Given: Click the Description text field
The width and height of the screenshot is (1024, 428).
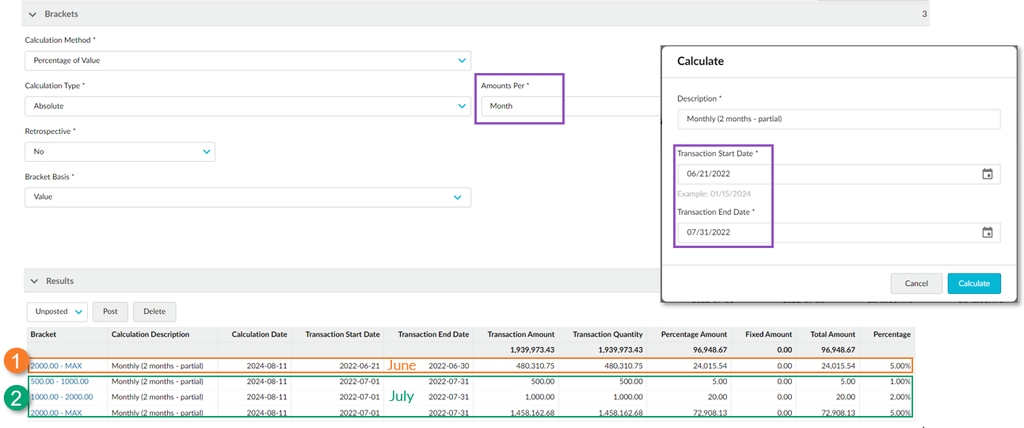Looking at the screenshot, I should (x=838, y=120).
